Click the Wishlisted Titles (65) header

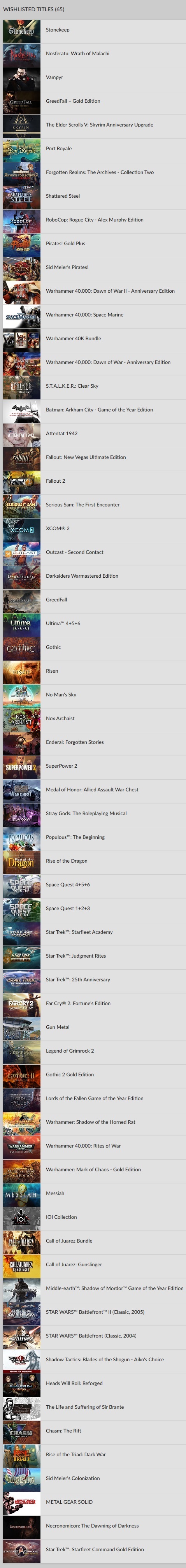33,9
